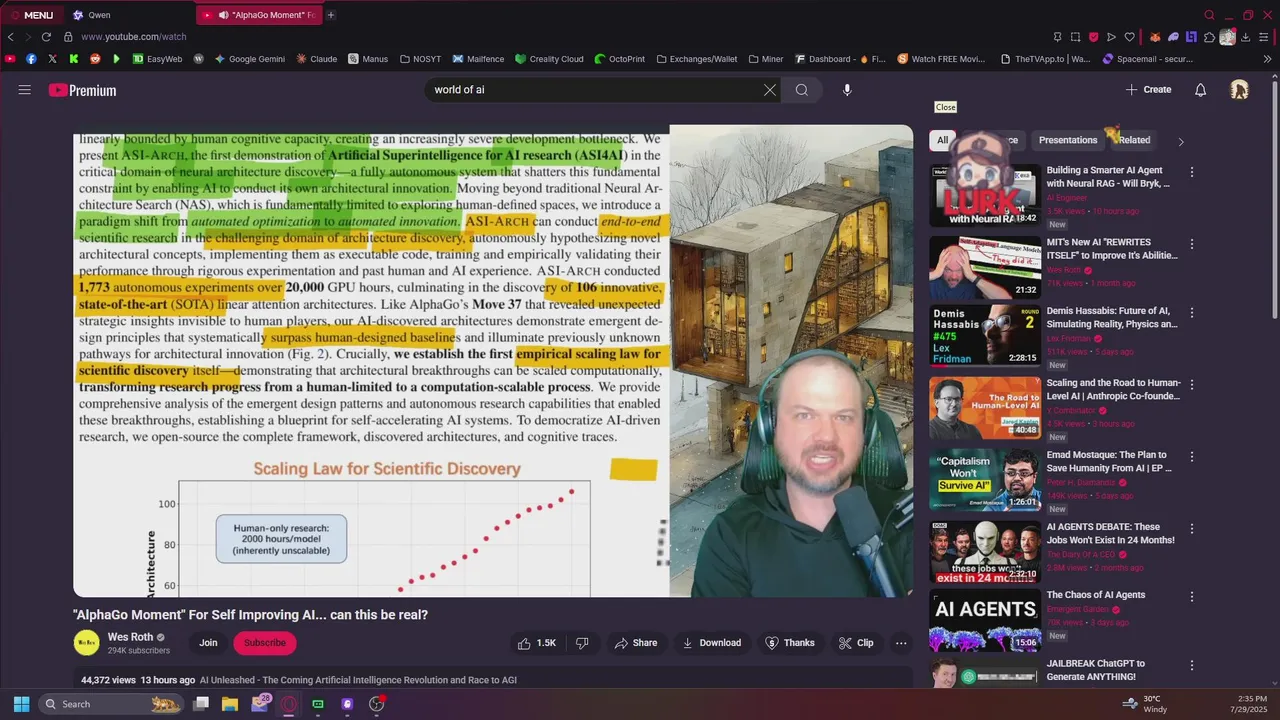Click the browser address bar URL
Screen dimensions: 1280x720
(x=134, y=37)
